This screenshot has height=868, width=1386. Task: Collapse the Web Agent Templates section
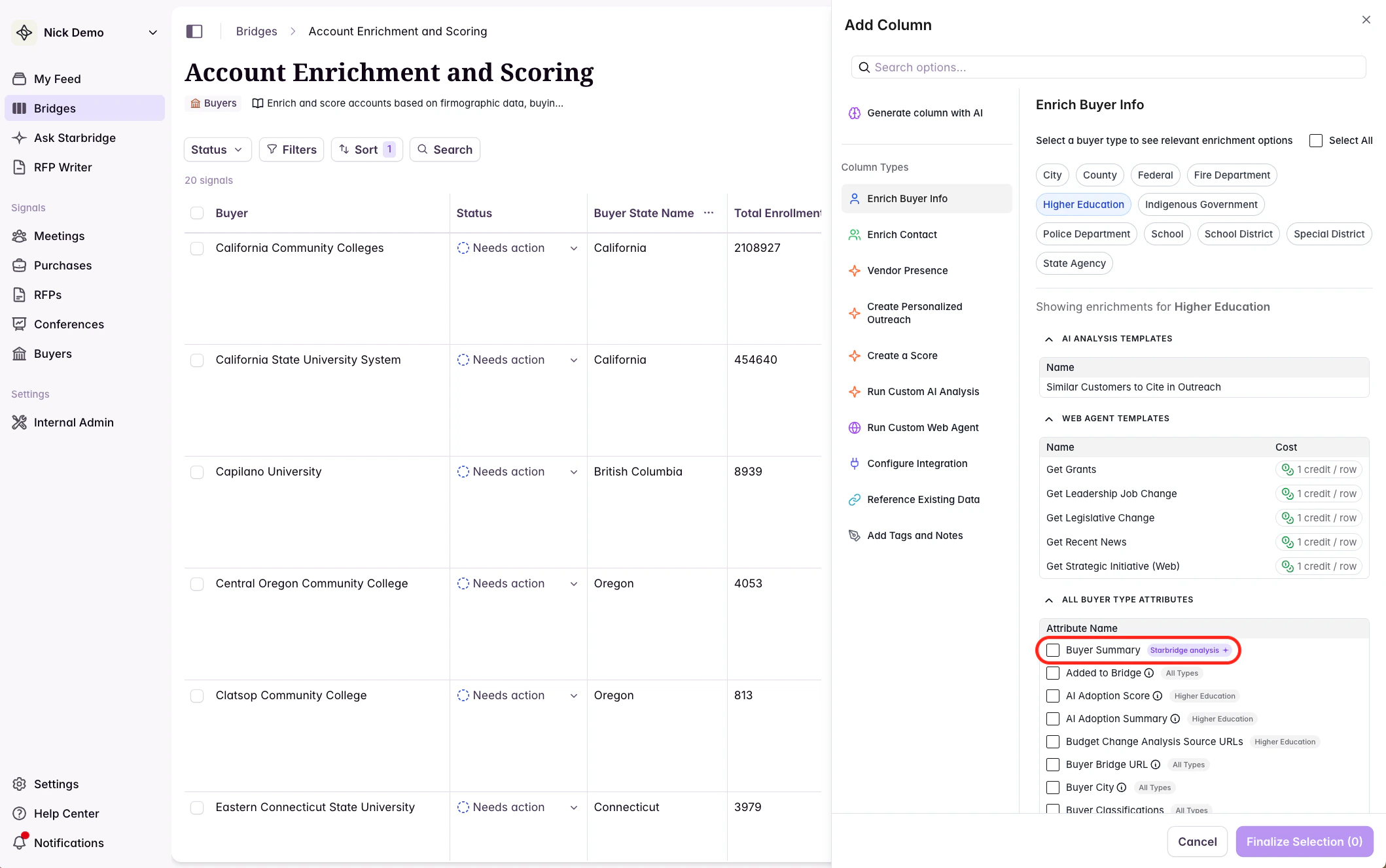[1049, 419]
